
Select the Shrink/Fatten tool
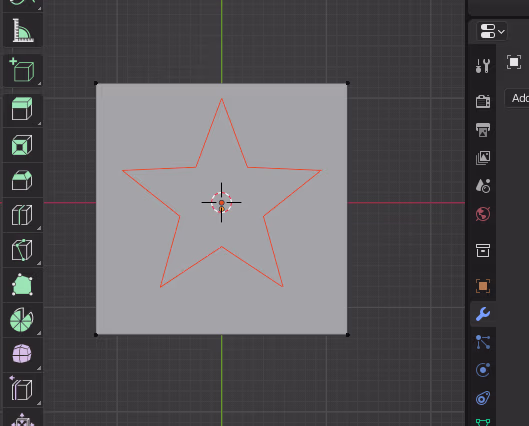[x=23, y=418]
